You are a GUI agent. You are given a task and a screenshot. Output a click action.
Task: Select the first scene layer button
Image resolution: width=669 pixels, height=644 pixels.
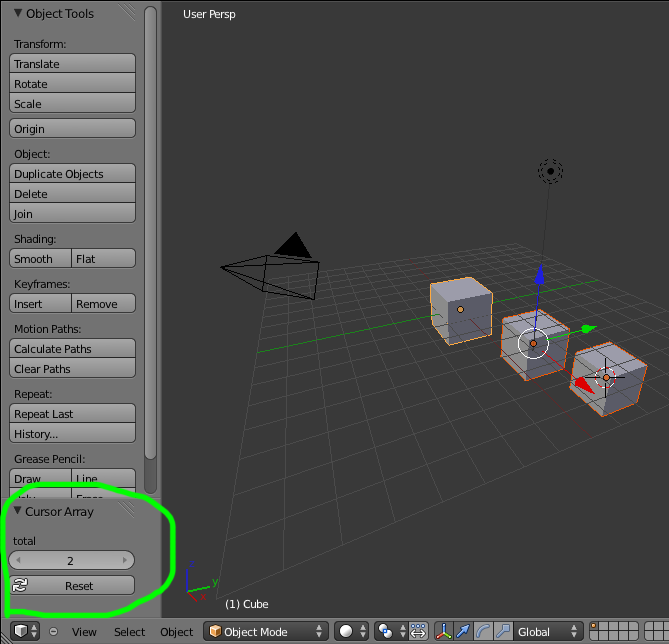click(593, 626)
